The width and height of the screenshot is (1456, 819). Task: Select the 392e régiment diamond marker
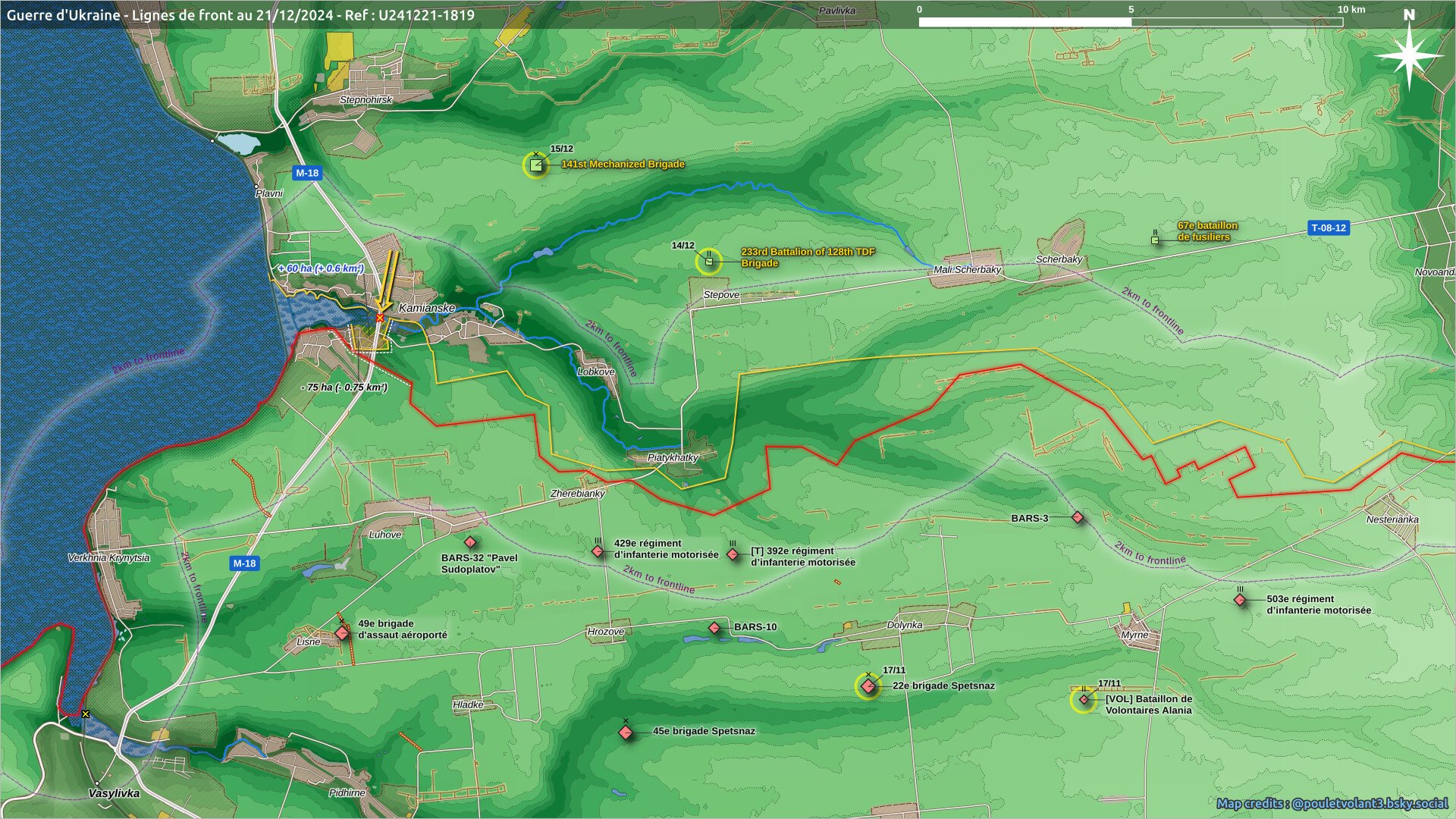click(x=733, y=554)
